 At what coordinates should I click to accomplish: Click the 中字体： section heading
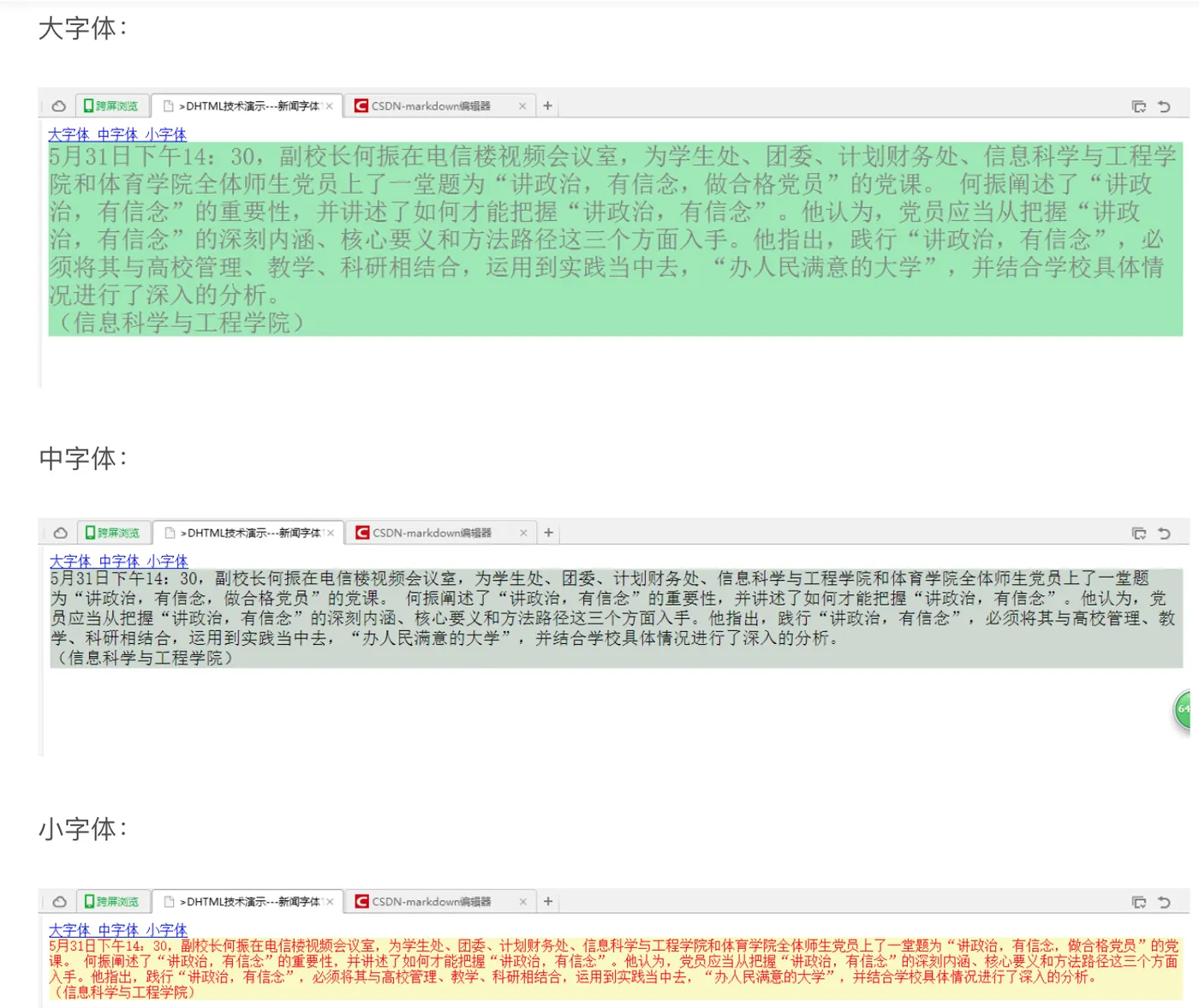(83, 458)
